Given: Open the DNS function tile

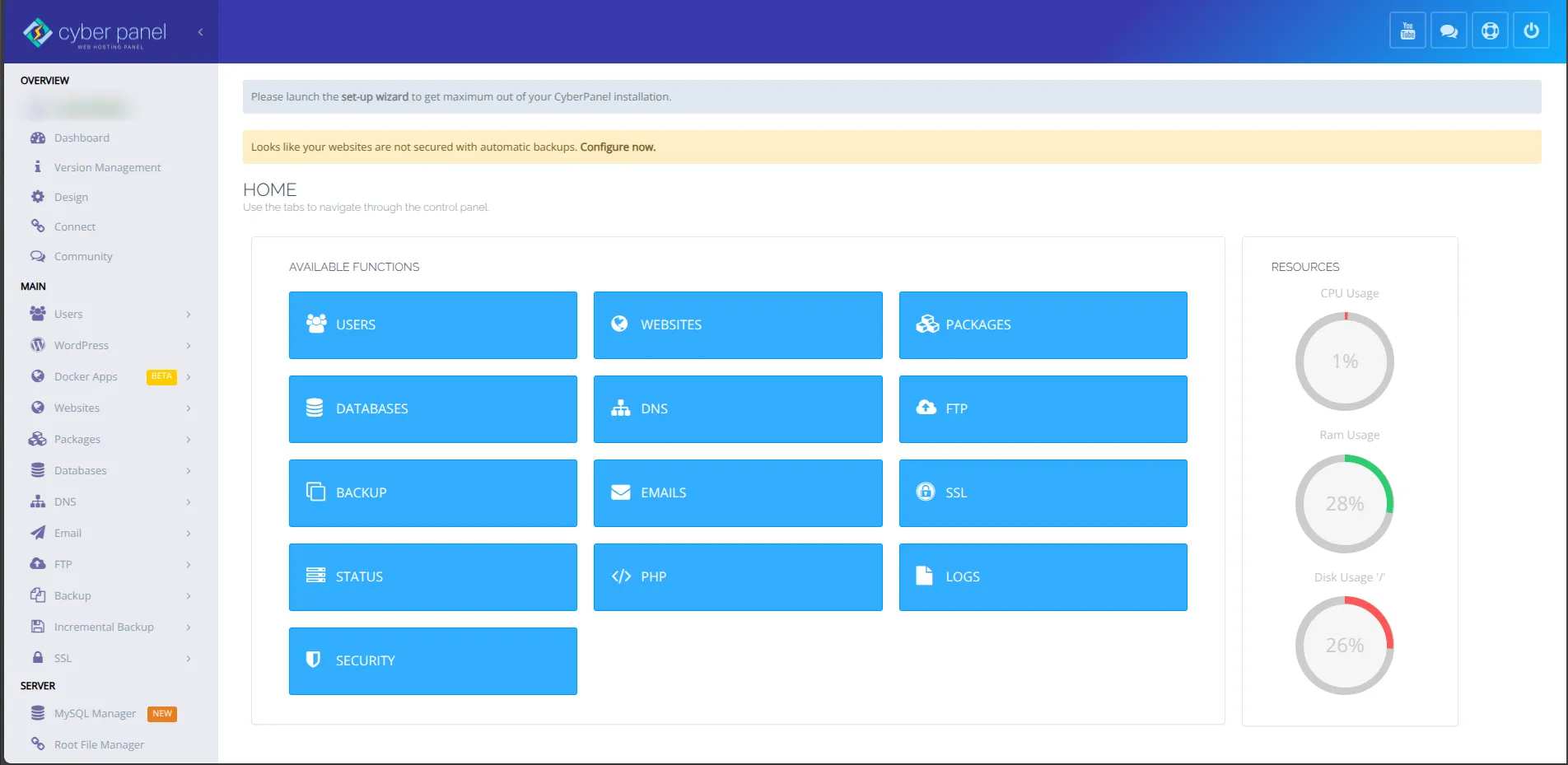Looking at the screenshot, I should pyautogui.click(x=738, y=409).
